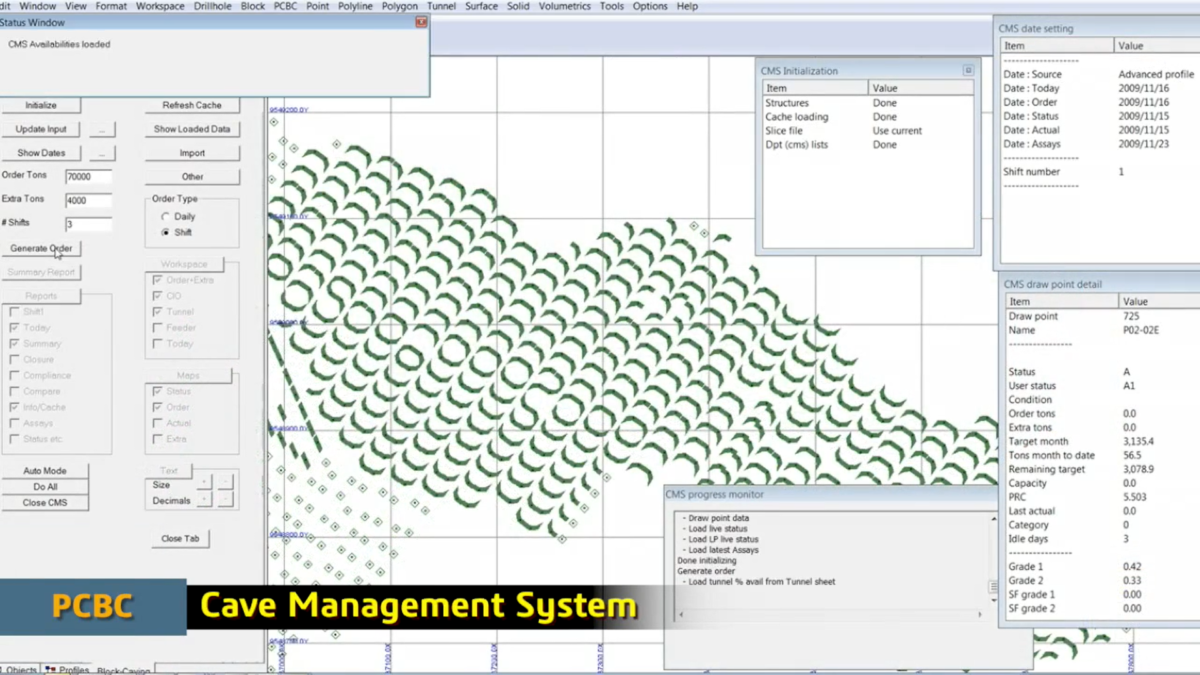This screenshot has width=1200, height=675.
Task: Click the Refresh Cache button
Action: coord(192,105)
